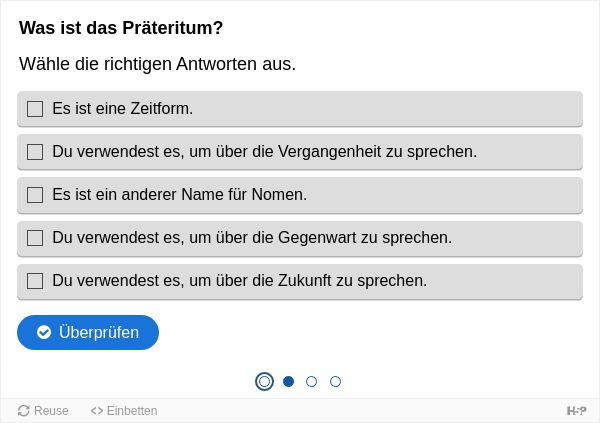Tick the Vergangenheit answer checkbox
Image resolution: width=600 pixels, height=423 pixels.
pyautogui.click(x=35, y=152)
